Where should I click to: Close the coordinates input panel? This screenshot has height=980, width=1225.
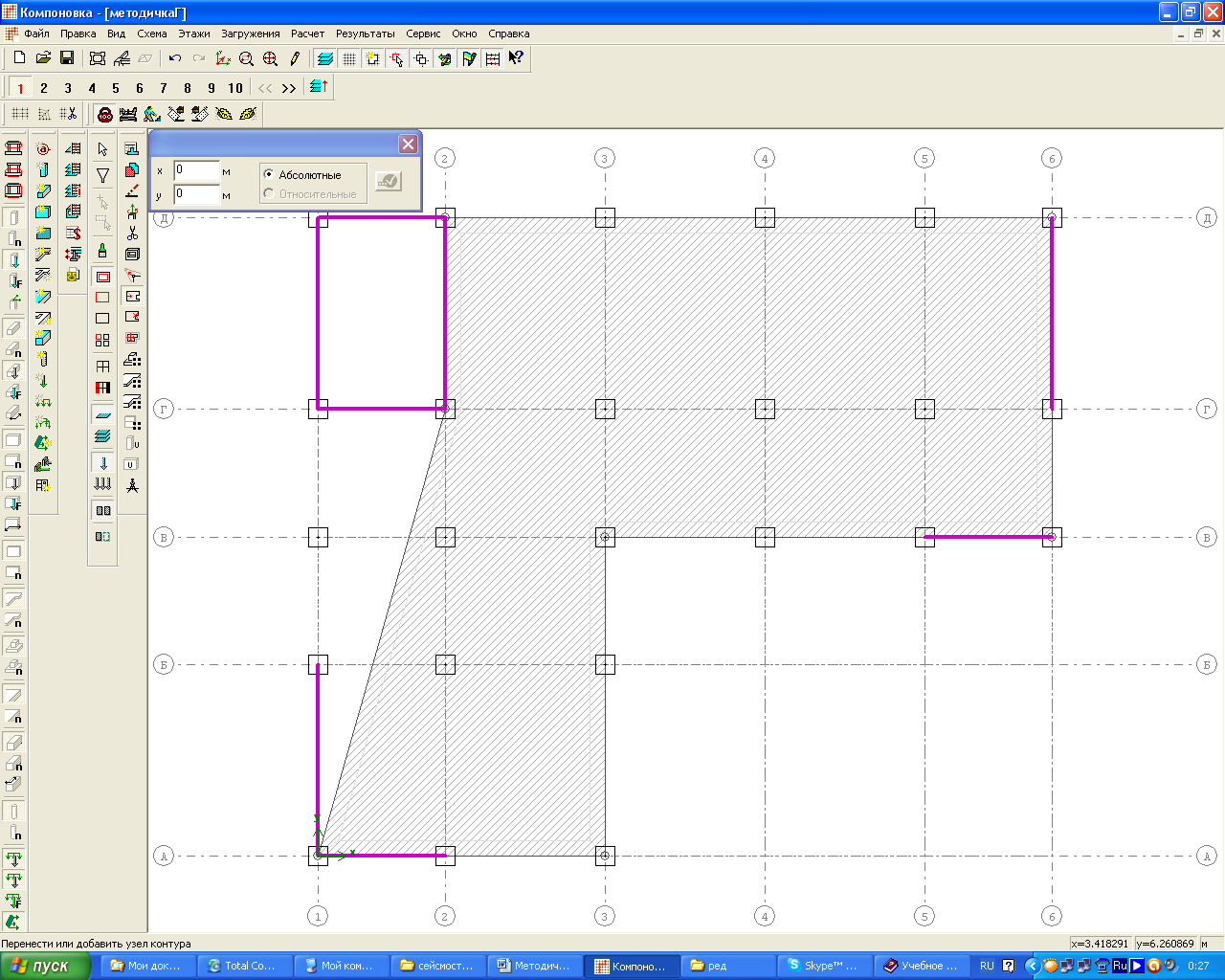(x=408, y=145)
